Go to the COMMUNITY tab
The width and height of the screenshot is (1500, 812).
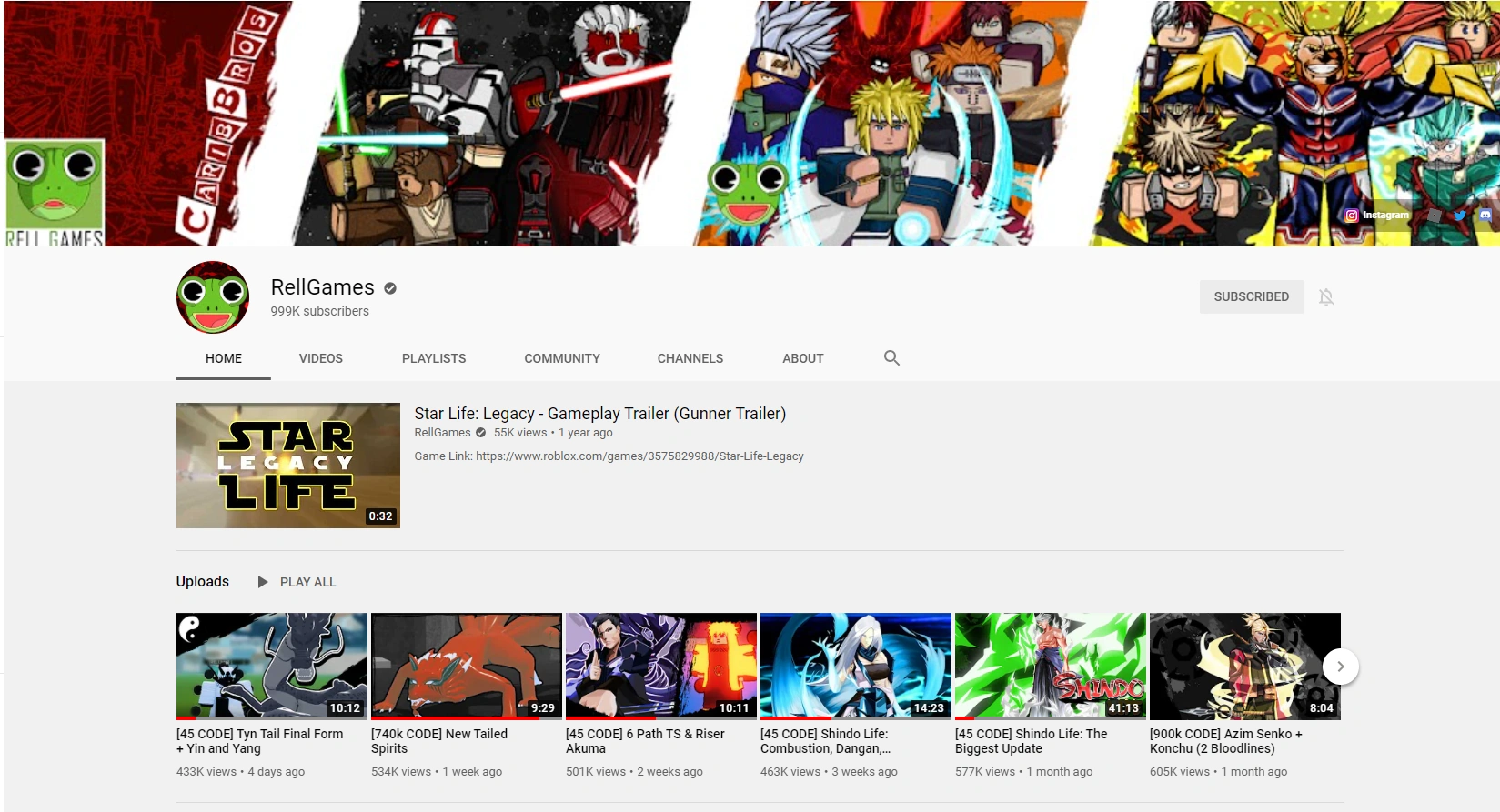pyautogui.click(x=562, y=358)
